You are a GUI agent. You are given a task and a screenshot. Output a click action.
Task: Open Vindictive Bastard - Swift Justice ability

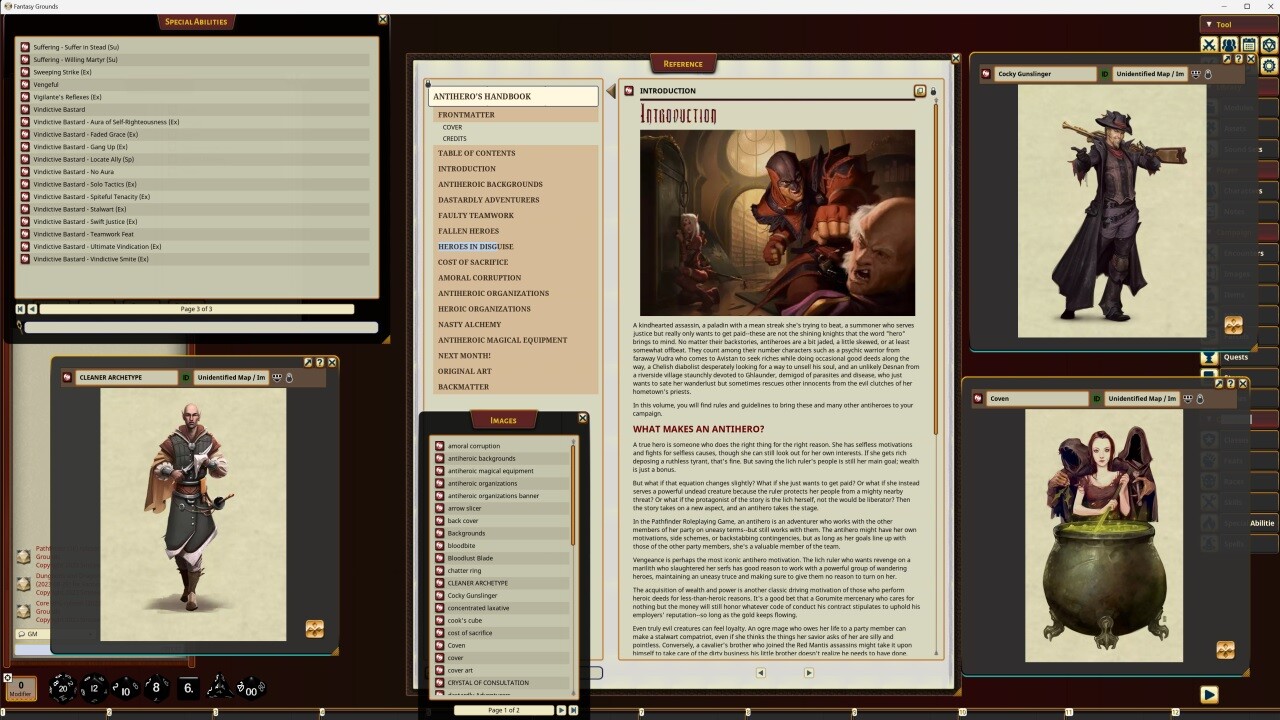point(85,221)
